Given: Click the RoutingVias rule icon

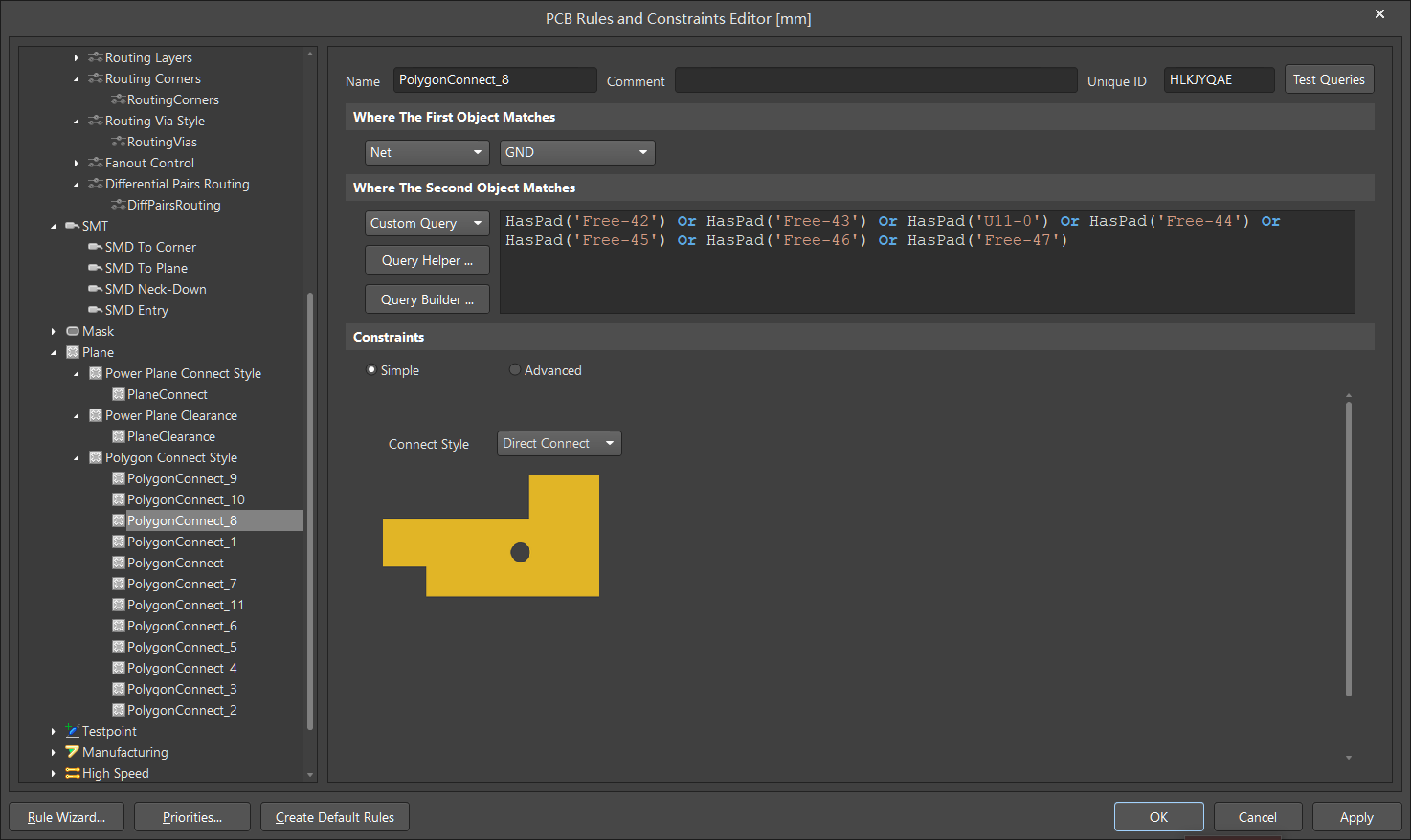Looking at the screenshot, I should coord(119,142).
